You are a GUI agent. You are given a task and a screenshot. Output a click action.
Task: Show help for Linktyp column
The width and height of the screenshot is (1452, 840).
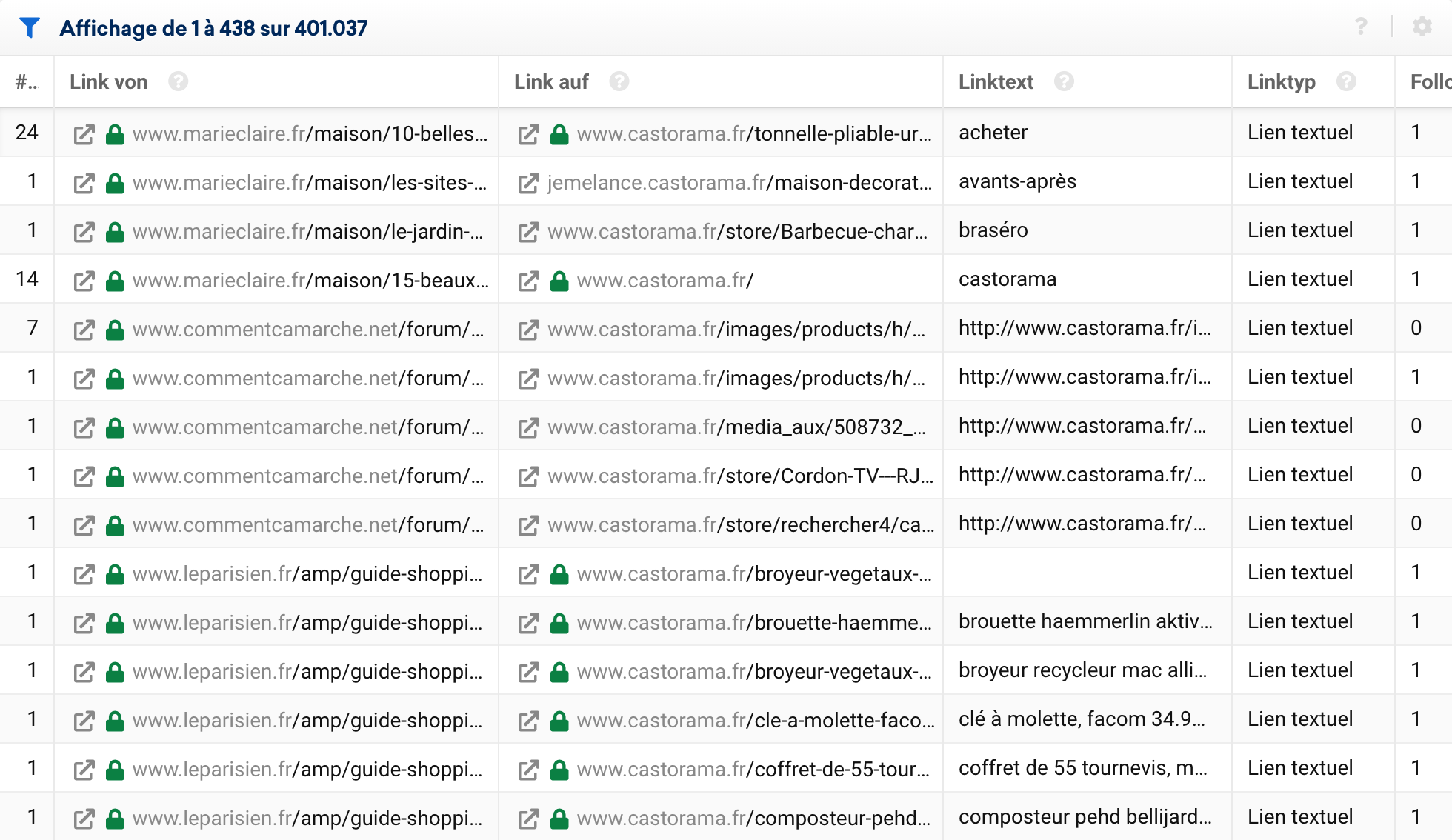coord(1346,81)
